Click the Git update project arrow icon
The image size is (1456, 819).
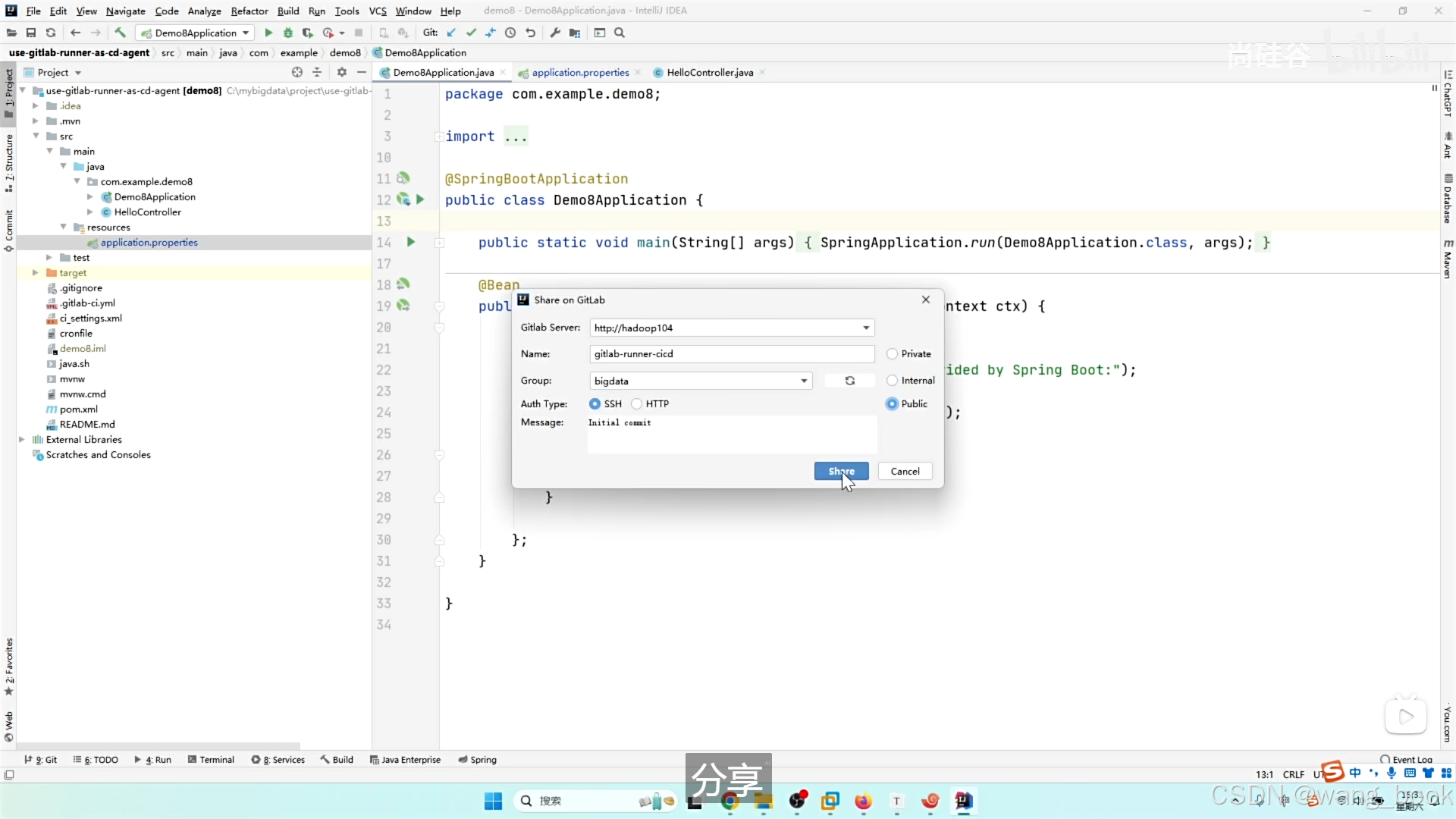(x=452, y=33)
